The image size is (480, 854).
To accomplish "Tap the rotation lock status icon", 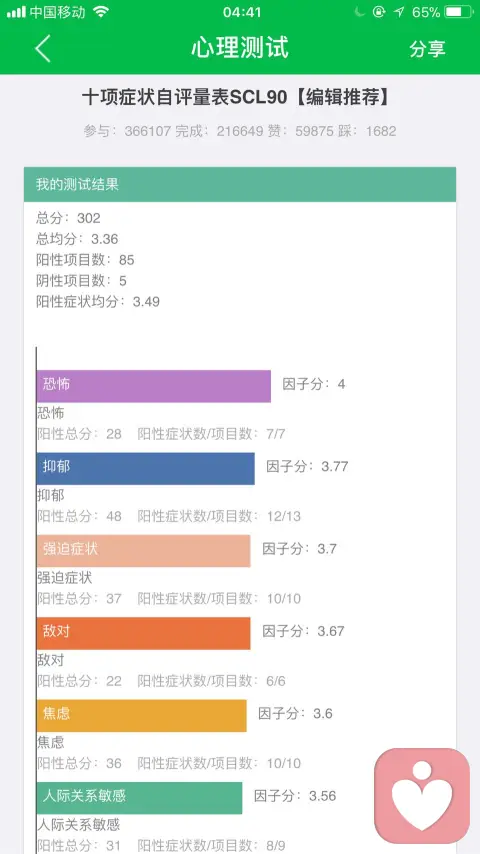I will pyautogui.click(x=379, y=12).
